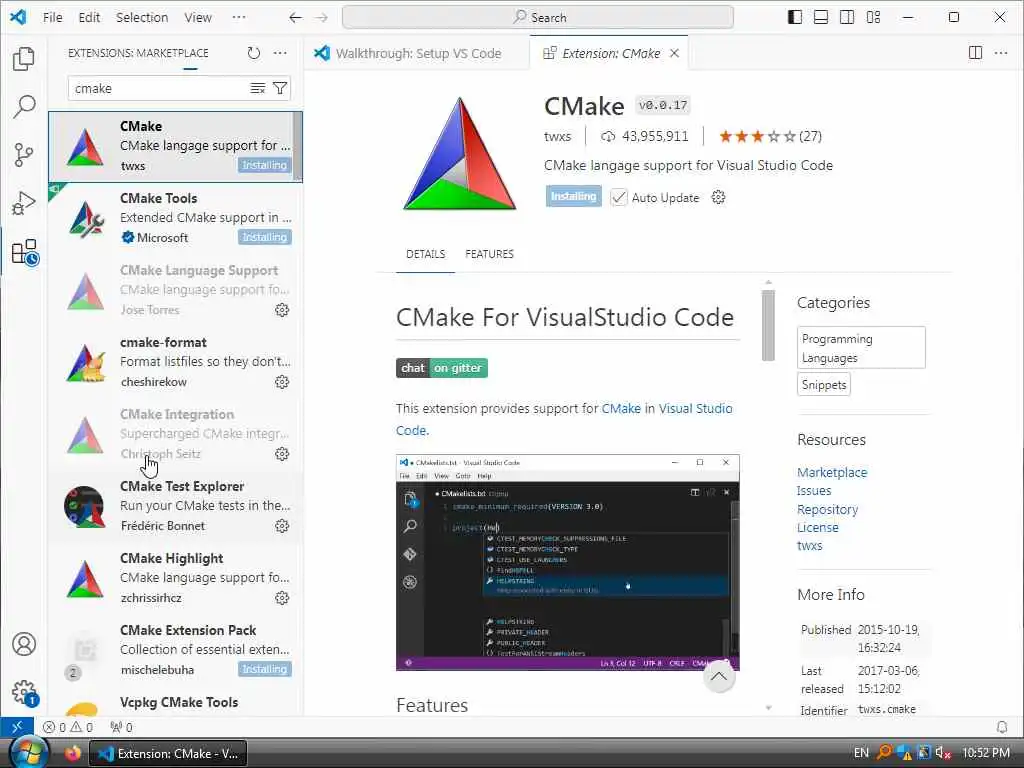Open the Run and Debug view
Screen dimensions: 1024x768
[24, 203]
